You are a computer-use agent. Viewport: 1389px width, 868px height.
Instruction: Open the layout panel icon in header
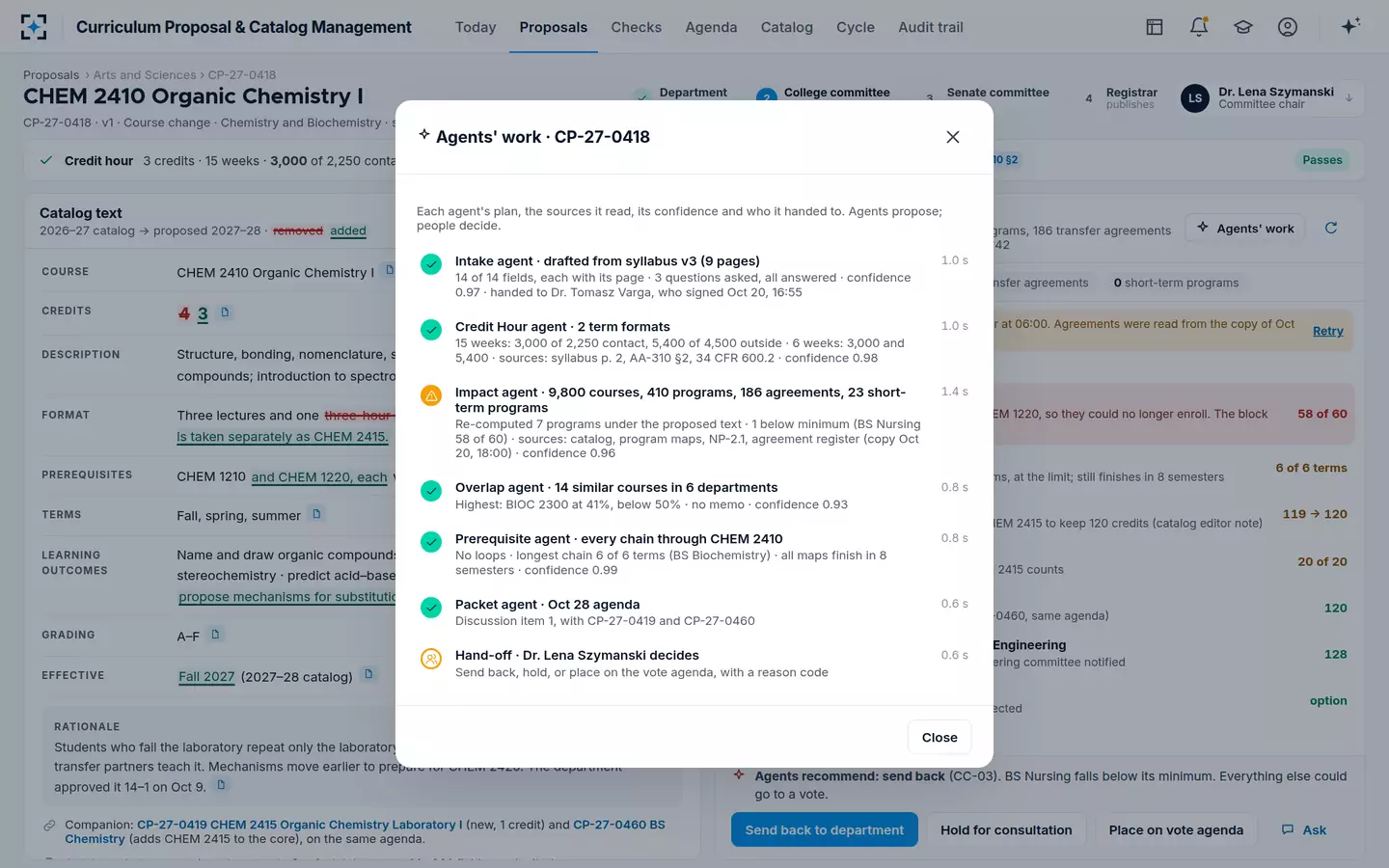click(1155, 27)
